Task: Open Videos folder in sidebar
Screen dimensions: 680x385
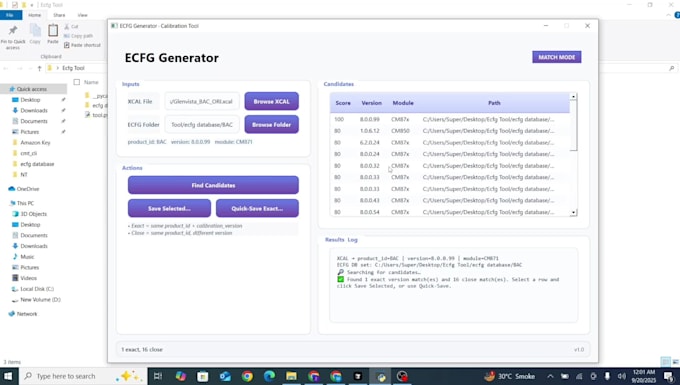Action: pos(28,278)
